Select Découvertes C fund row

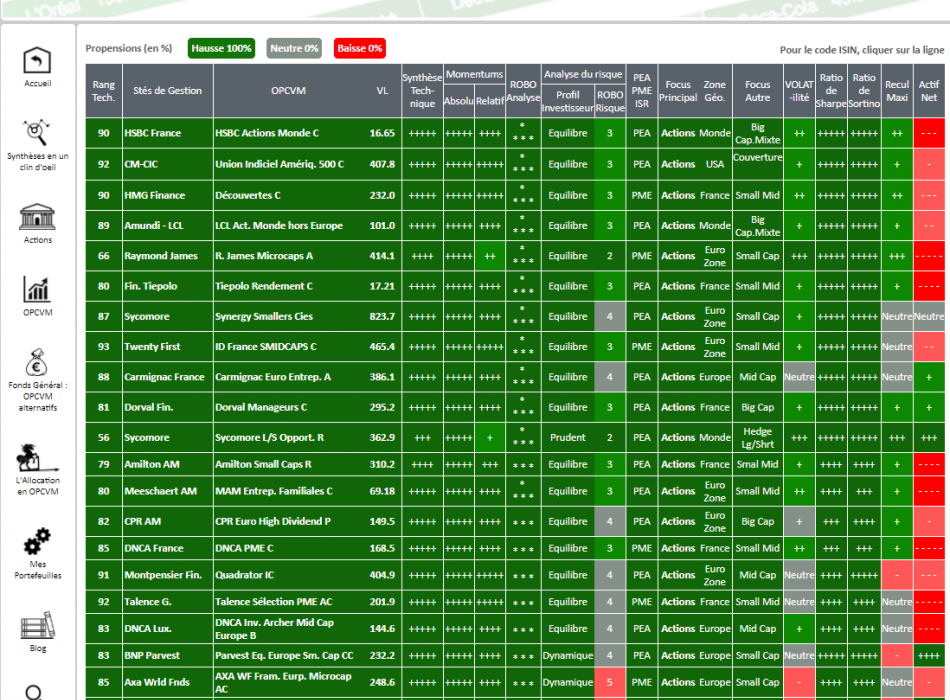coord(515,195)
